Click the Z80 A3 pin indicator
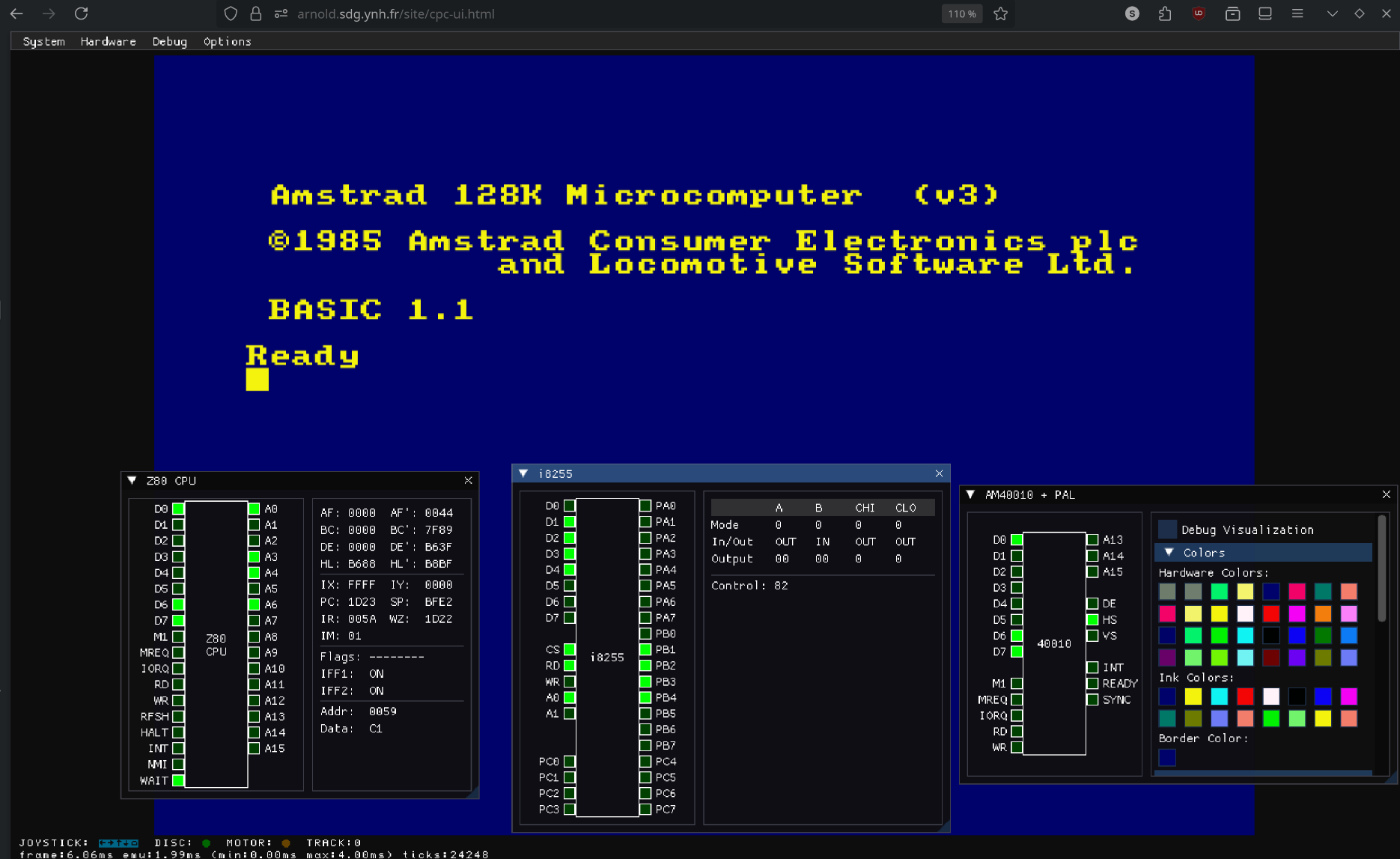The height and width of the screenshot is (859, 1400). (x=255, y=556)
